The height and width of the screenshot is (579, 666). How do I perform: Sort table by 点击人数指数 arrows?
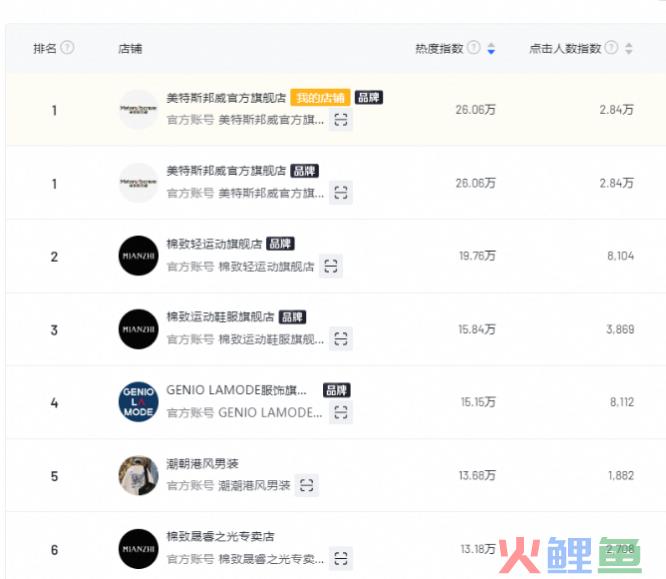[x=629, y=48]
